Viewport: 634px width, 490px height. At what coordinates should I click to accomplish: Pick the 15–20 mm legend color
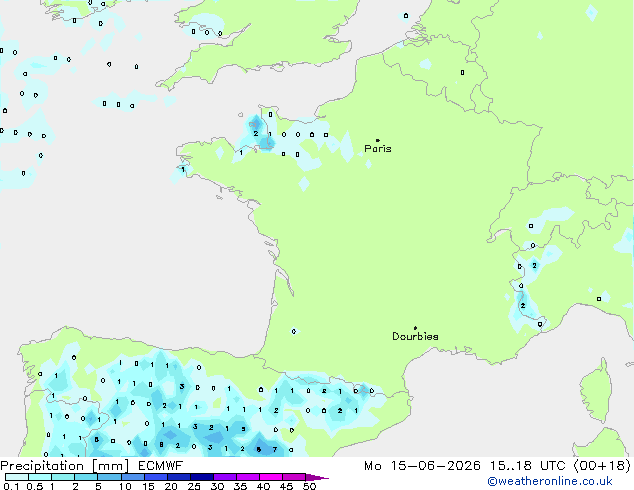[155, 477]
